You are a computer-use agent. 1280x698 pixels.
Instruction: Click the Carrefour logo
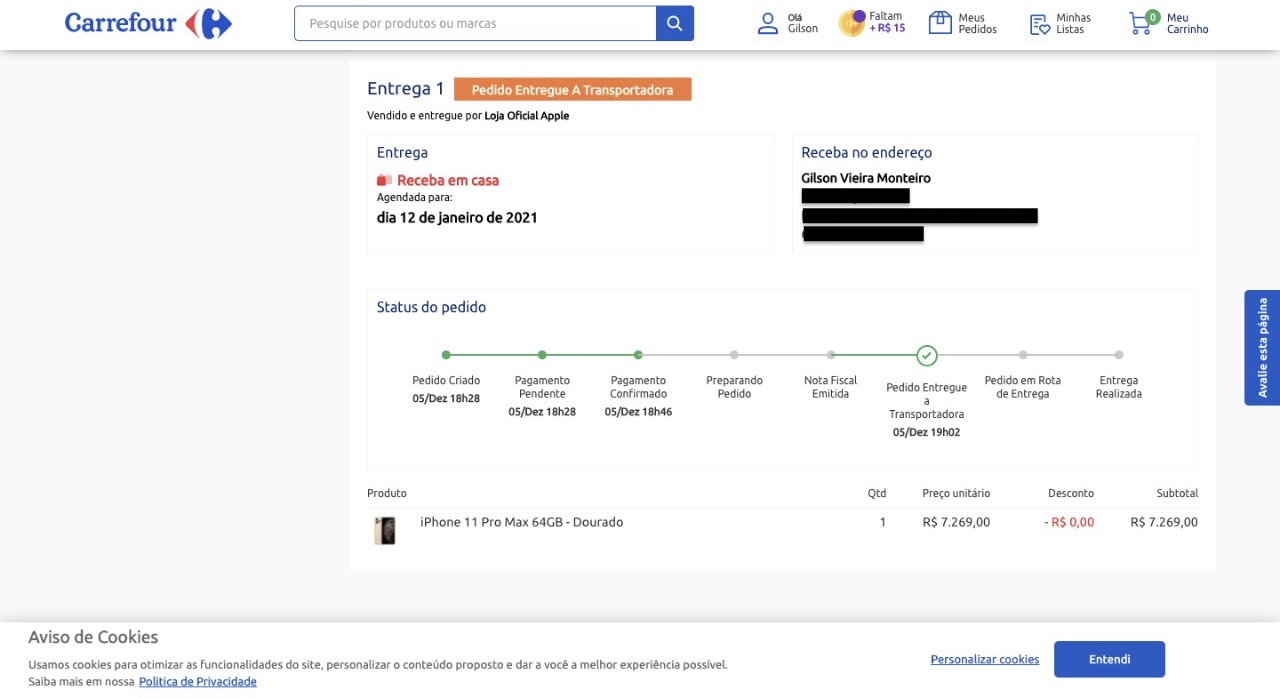coord(148,24)
